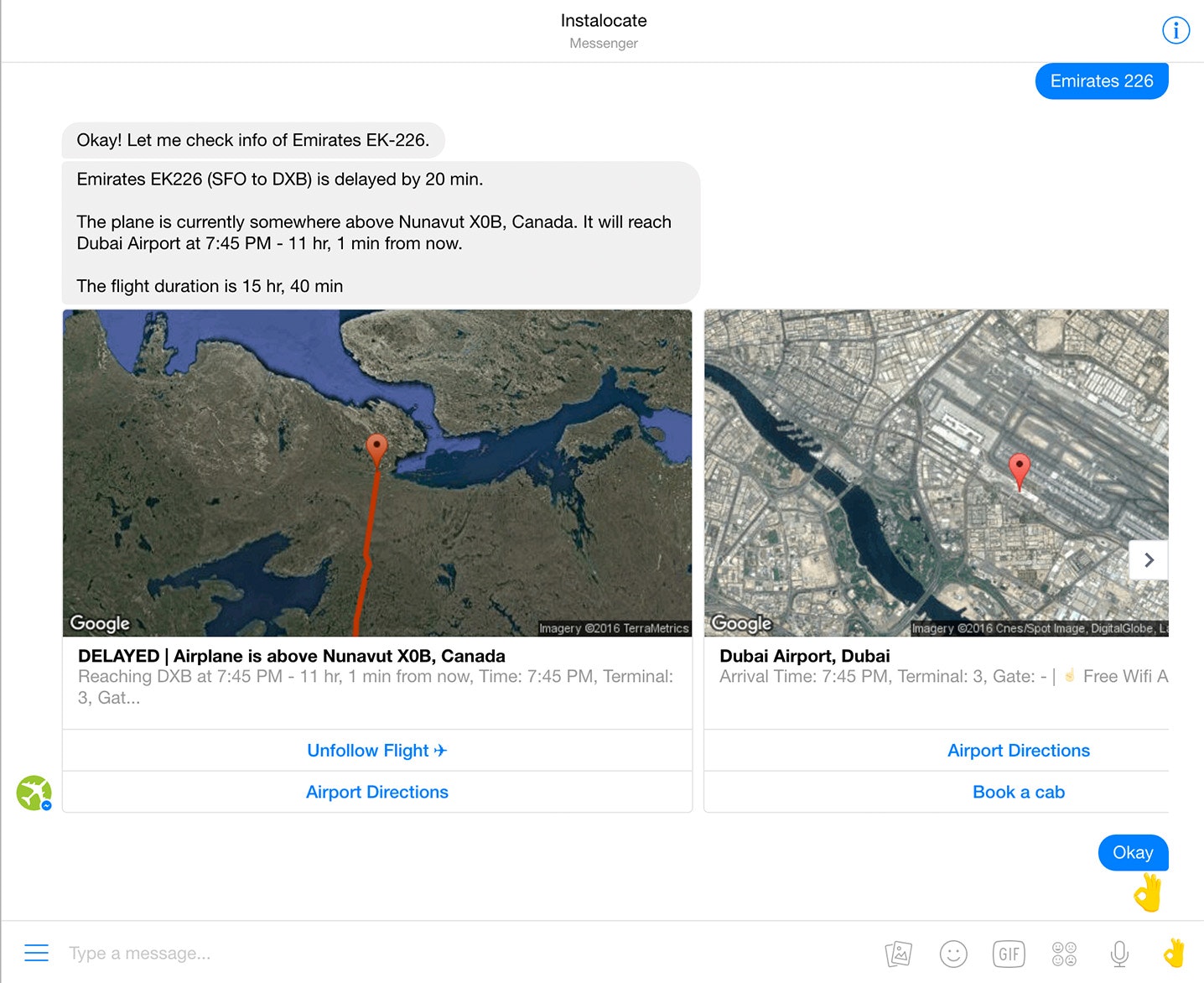
Task: Click the 'Dubai Airport, Dubai' card title
Action: (x=805, y=656)
